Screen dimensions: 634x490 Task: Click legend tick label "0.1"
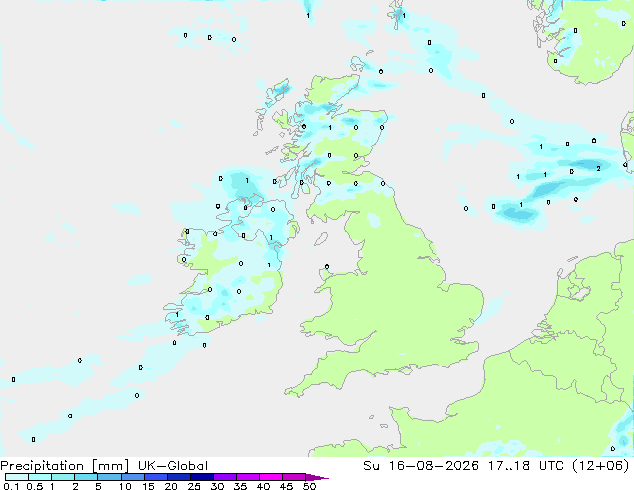coord(11,486)
